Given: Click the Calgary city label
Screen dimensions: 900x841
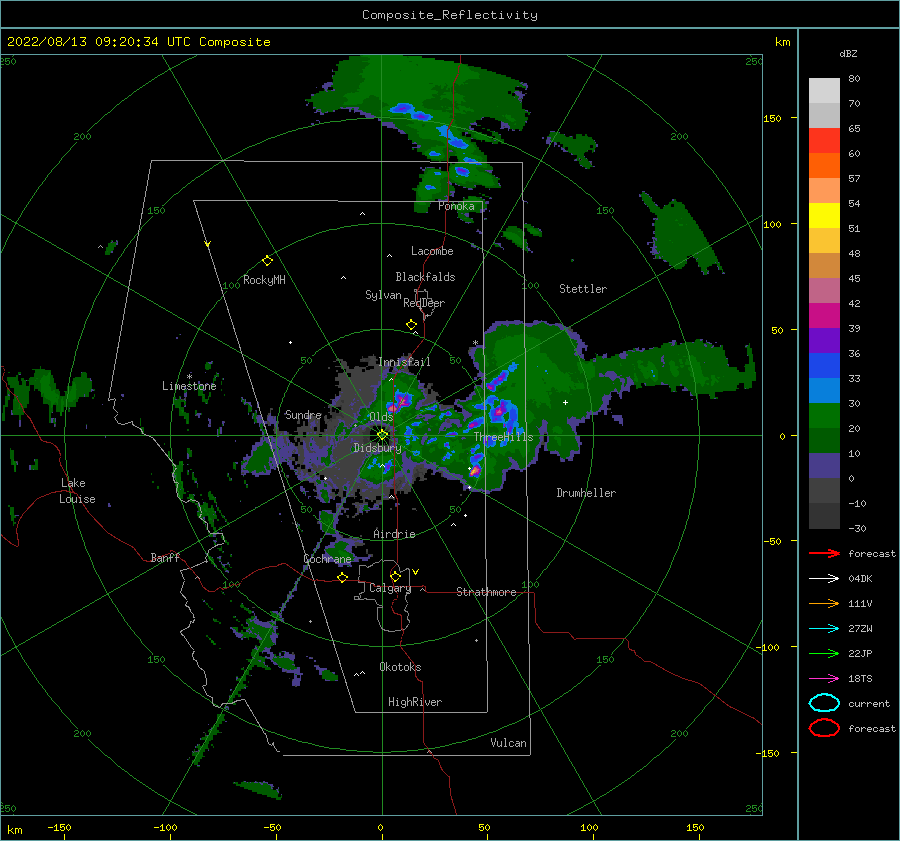Looking at the screenshot, I should click(x=390, y=588).
